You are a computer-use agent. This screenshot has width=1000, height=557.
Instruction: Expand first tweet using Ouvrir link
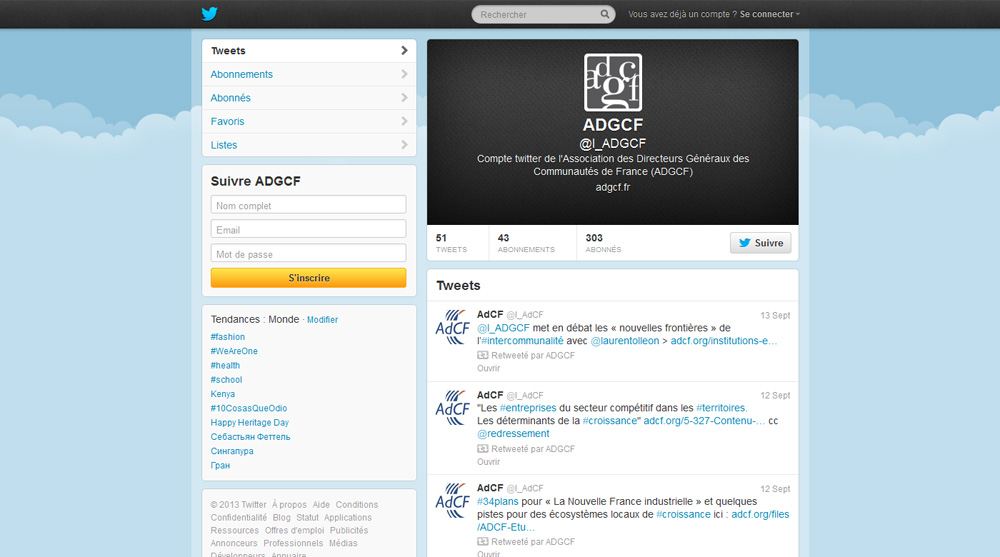click(x=488, y=368)
